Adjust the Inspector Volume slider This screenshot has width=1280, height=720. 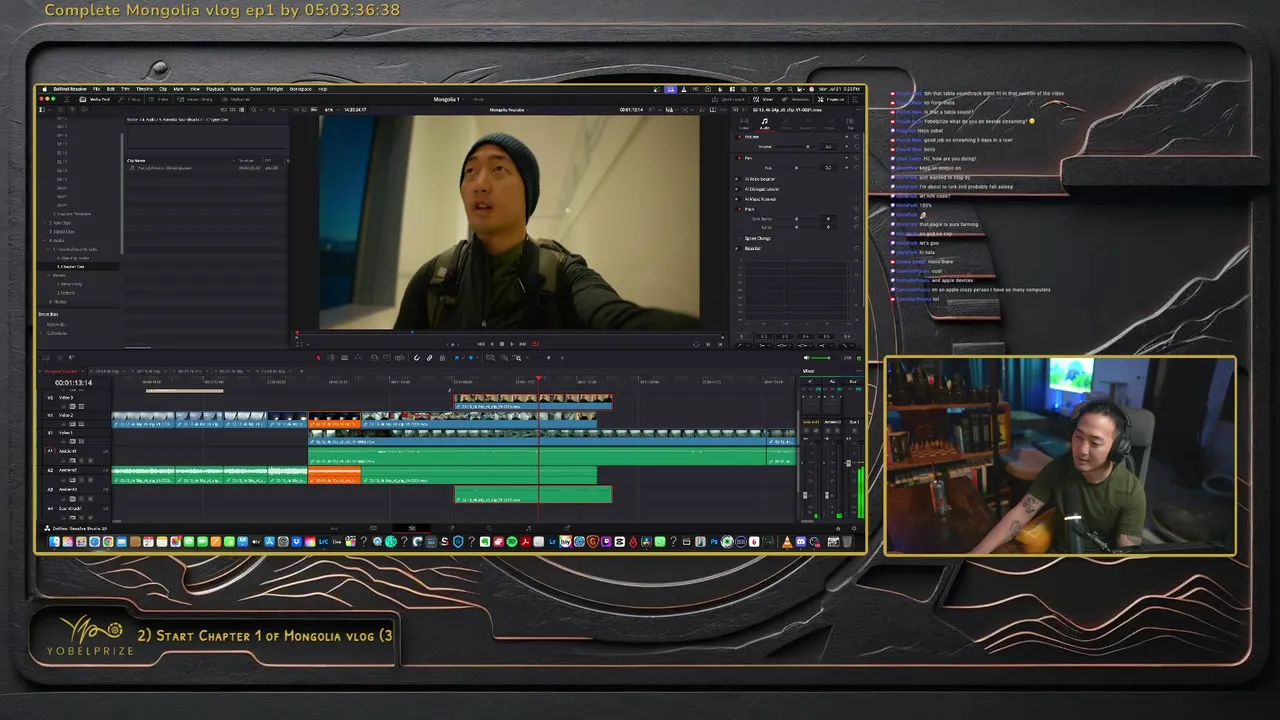pyautogui.click(x=797, y=146)
